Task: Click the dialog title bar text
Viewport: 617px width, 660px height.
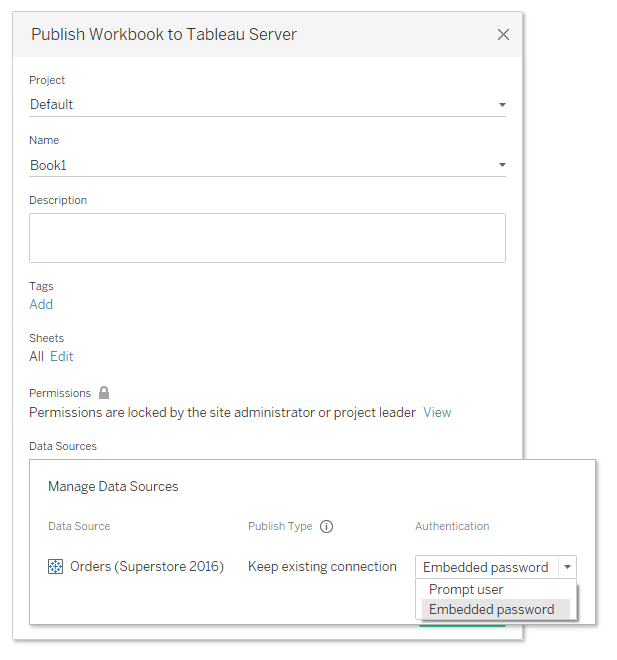Action: coord(164,35)
